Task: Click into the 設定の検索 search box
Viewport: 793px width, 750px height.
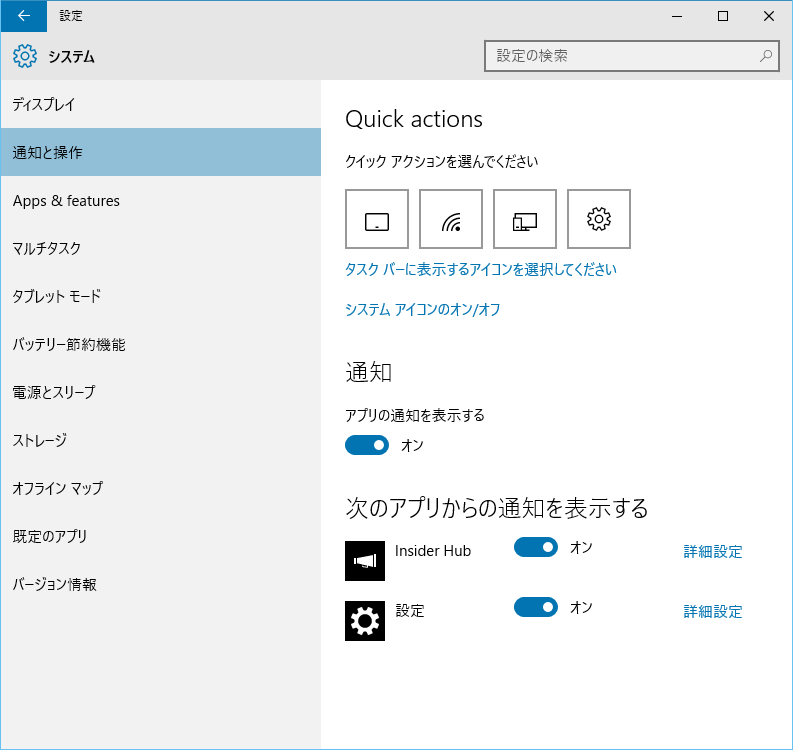Action: click(x=631, y=56)
